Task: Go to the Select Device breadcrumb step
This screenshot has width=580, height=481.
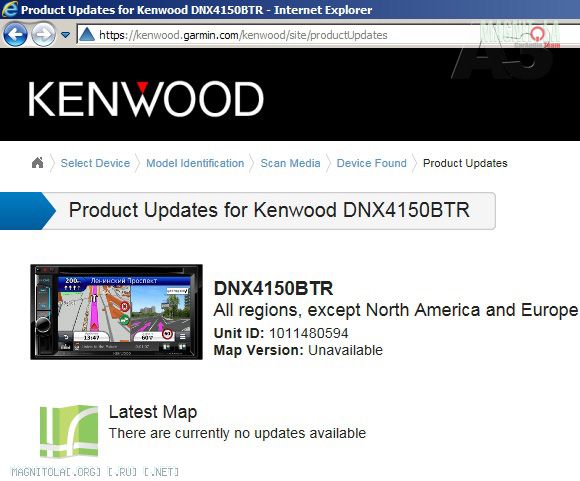Action: click(95, 163)
